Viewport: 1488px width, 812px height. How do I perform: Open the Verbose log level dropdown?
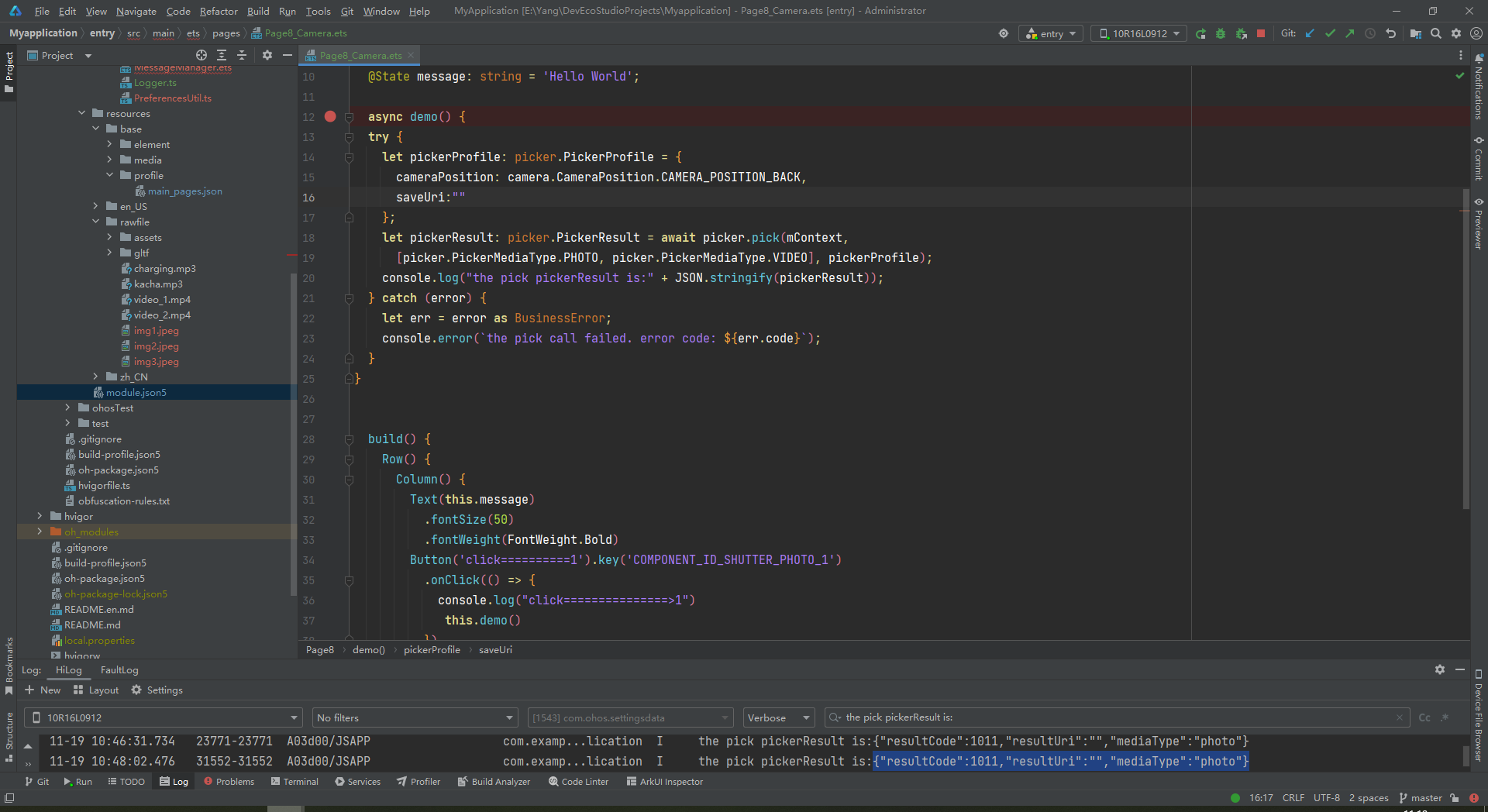tap(778, 717)
